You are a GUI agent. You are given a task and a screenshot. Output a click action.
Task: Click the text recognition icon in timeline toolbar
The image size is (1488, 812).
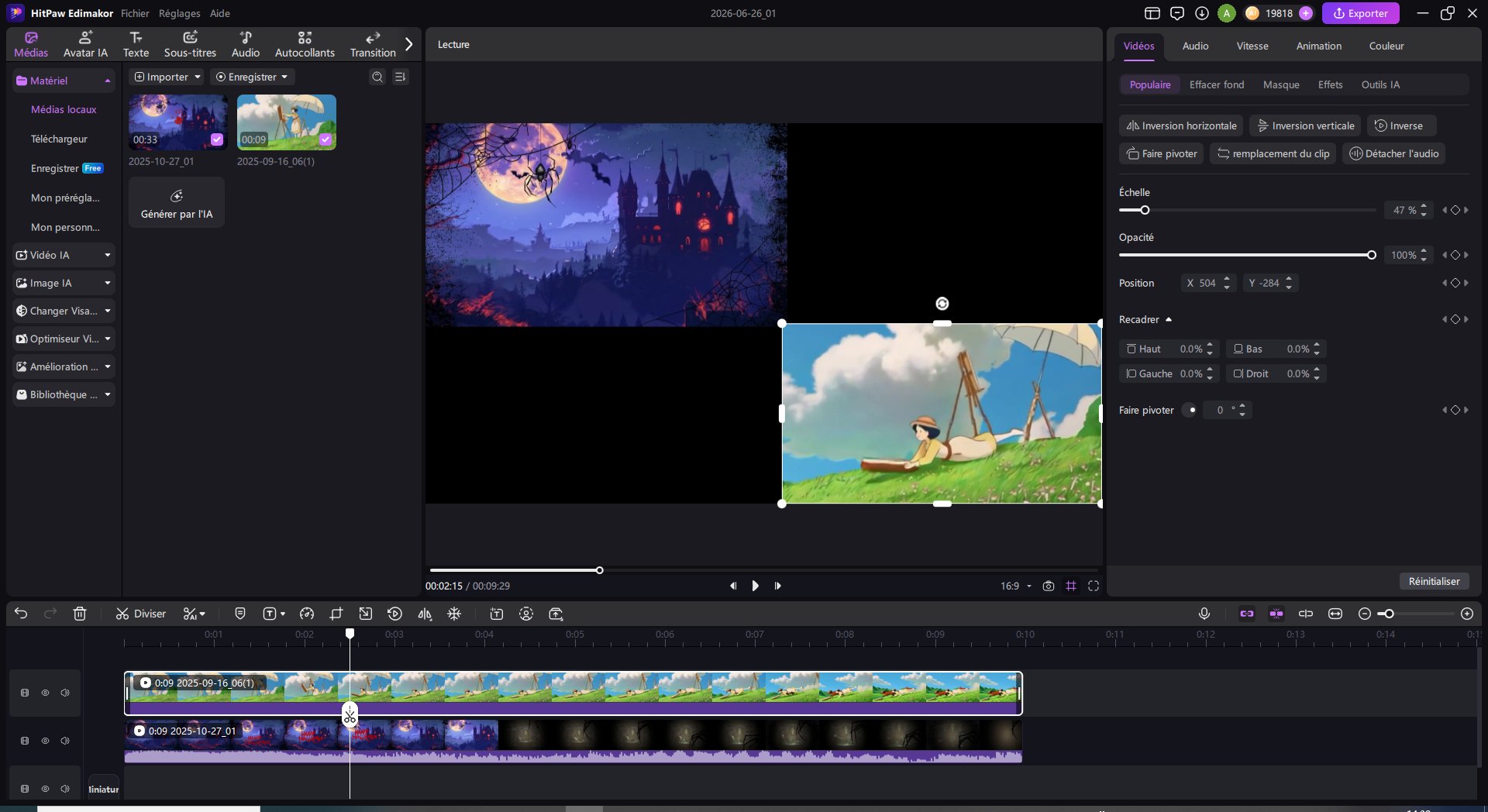coord(497,614)
